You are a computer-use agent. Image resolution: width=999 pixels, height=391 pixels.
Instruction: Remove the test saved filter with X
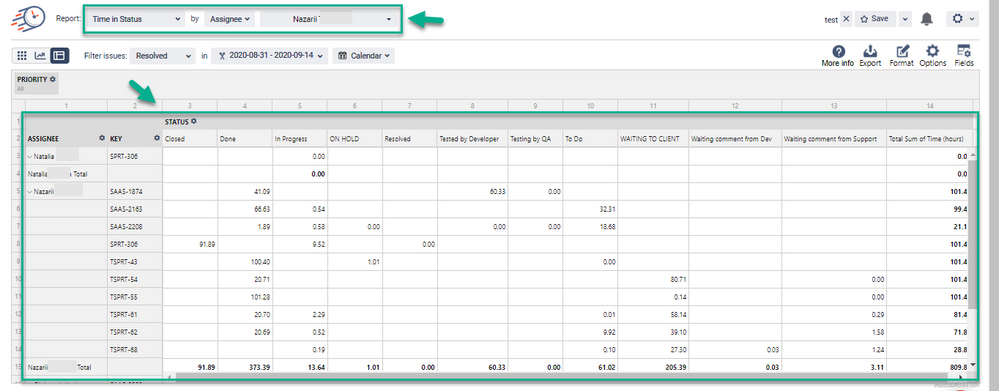[x=845, y=19]
